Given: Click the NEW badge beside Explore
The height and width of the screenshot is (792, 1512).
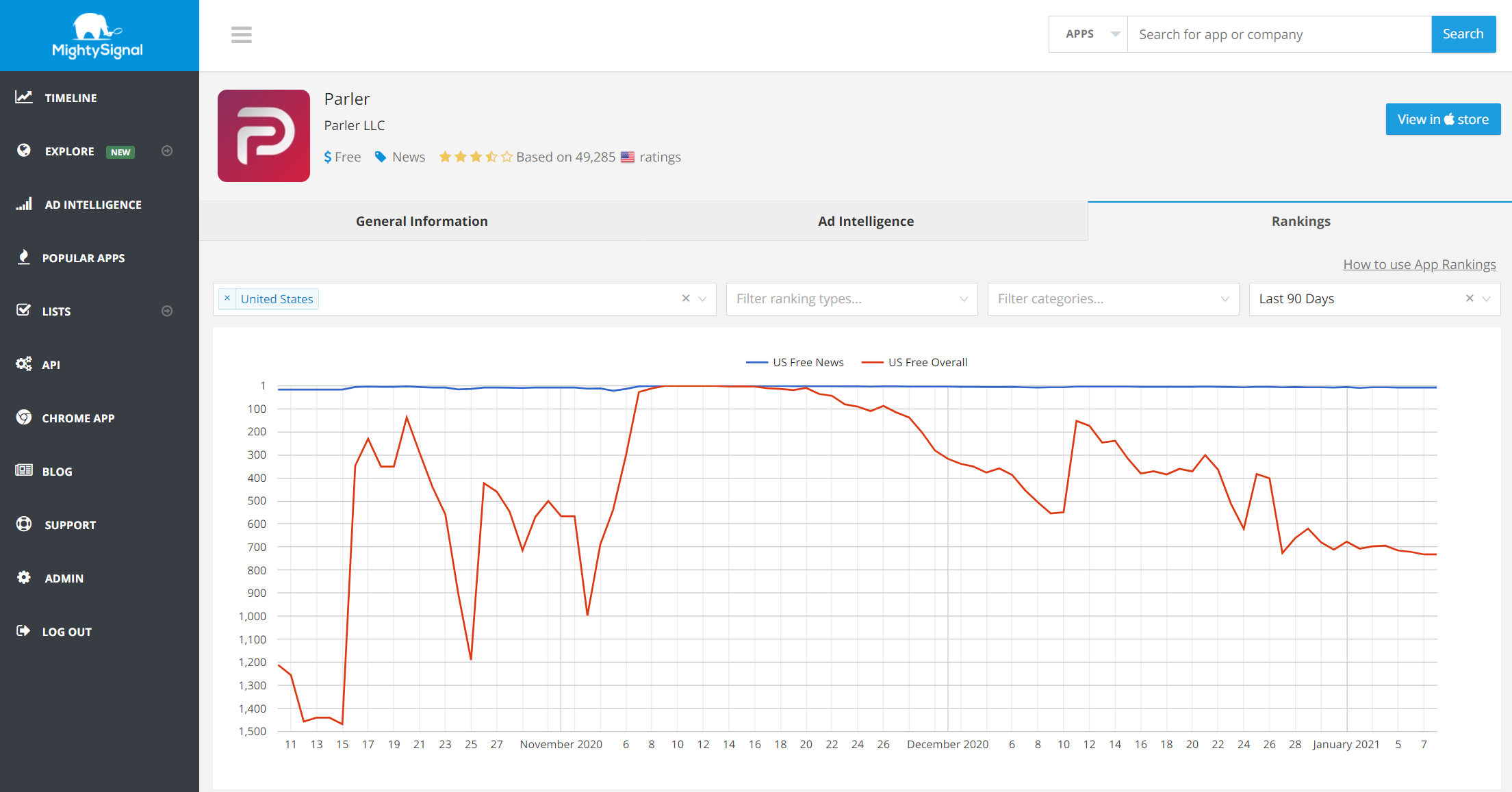Looking at the screenshot, I should 120,152.
